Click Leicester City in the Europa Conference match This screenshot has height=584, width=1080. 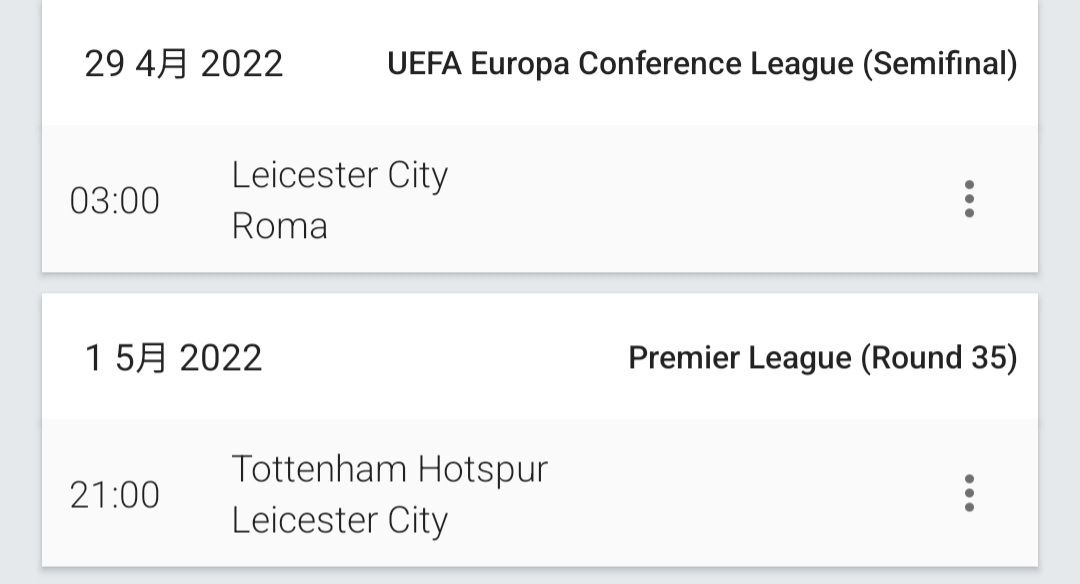click(340, 175)
